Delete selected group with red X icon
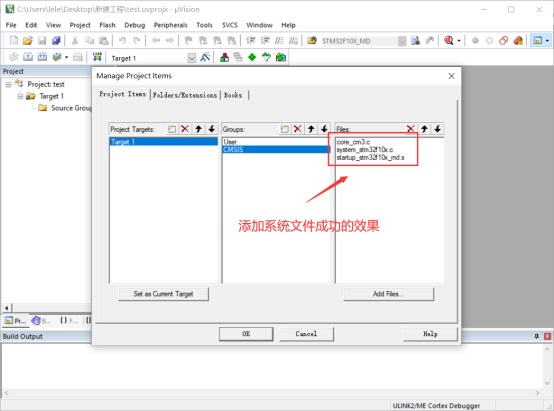The height and width of the screenshot is (411, 554). [x=297, y=129]
